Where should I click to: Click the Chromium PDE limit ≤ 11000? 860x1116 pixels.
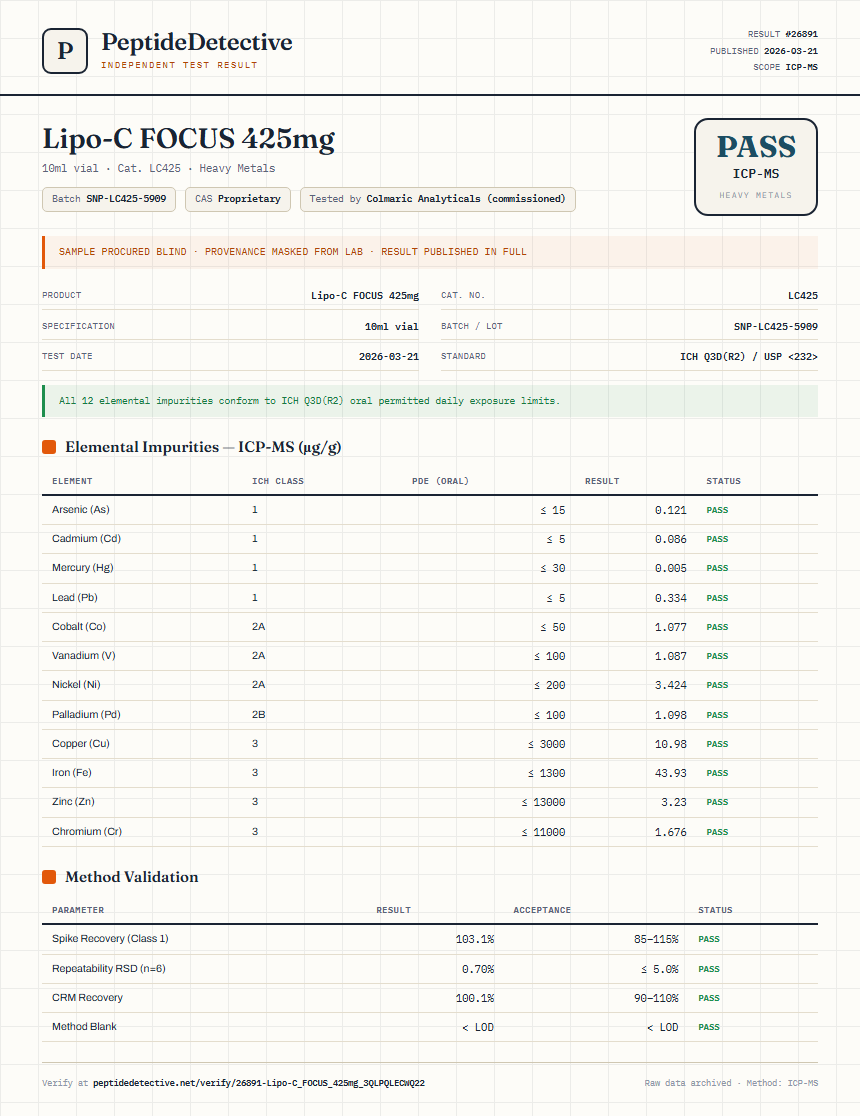[x=543, y=832]
